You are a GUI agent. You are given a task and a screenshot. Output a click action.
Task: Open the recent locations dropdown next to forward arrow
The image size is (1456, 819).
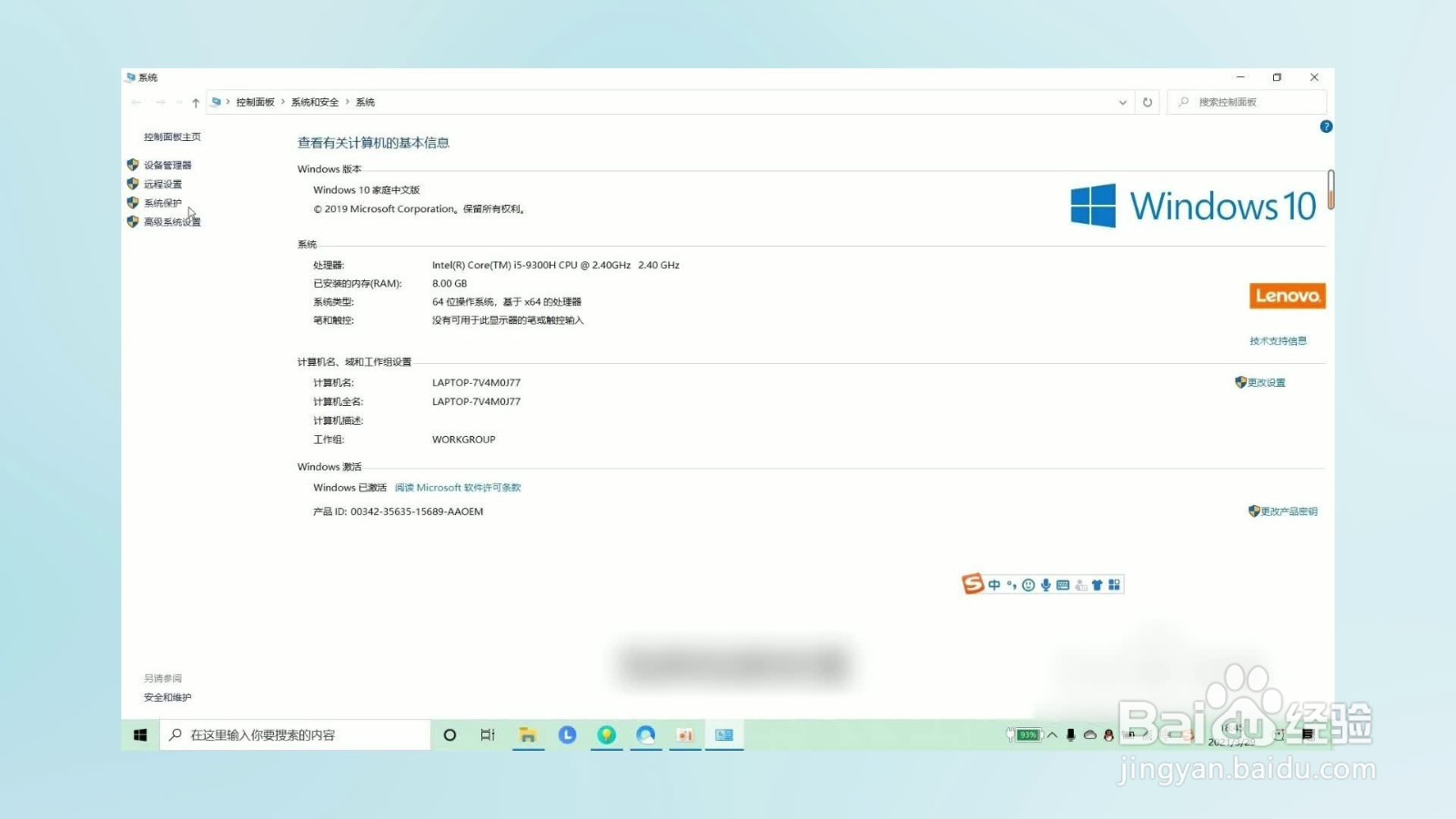178,102
